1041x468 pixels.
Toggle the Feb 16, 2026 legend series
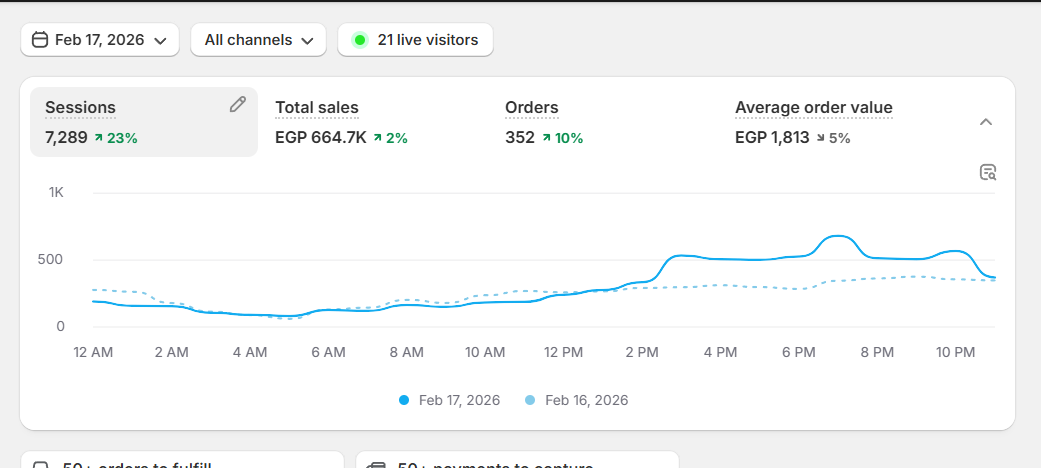pyautogui.click(x=576, y=400)
